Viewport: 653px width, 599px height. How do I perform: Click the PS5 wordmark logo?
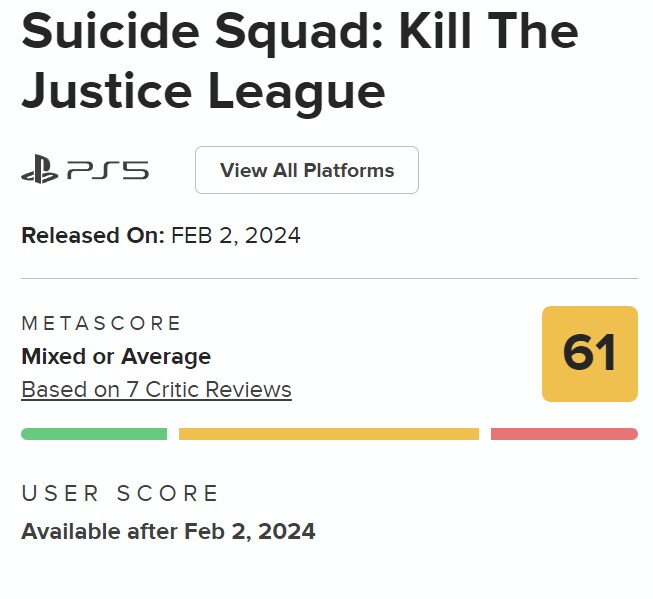[108, 171]
